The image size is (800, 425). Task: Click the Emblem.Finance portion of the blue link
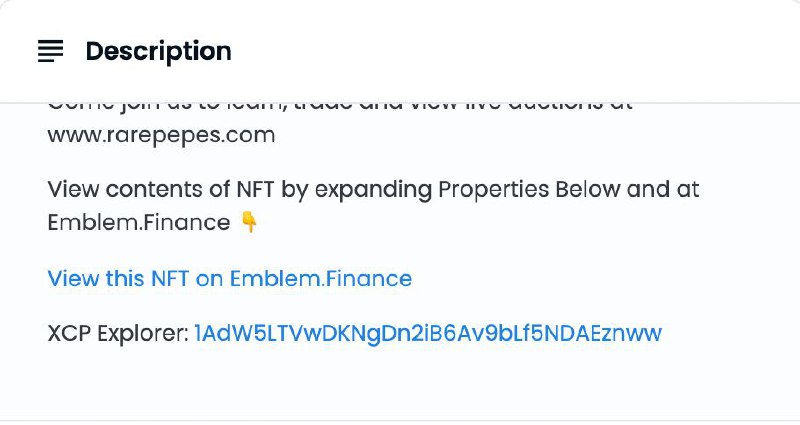click(x=320, y=279)
